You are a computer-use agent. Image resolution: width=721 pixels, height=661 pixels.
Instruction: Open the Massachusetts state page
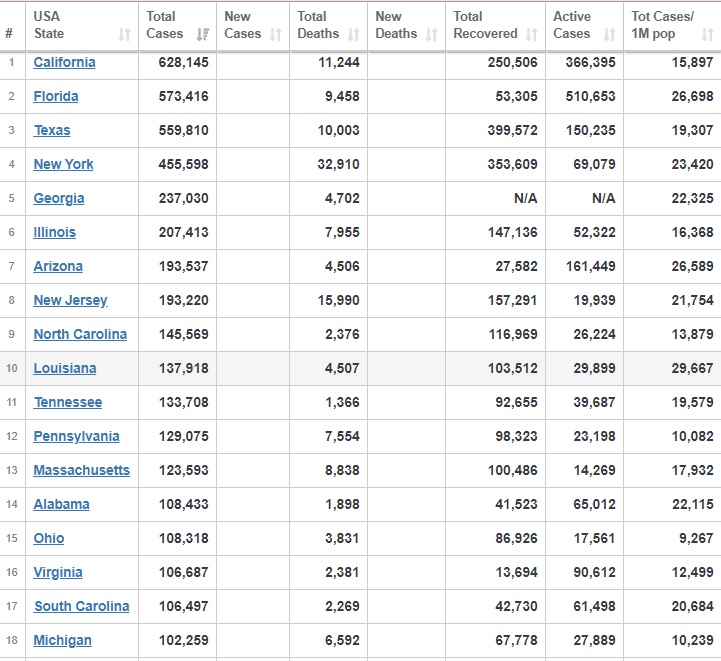click(x=81, y=470)
